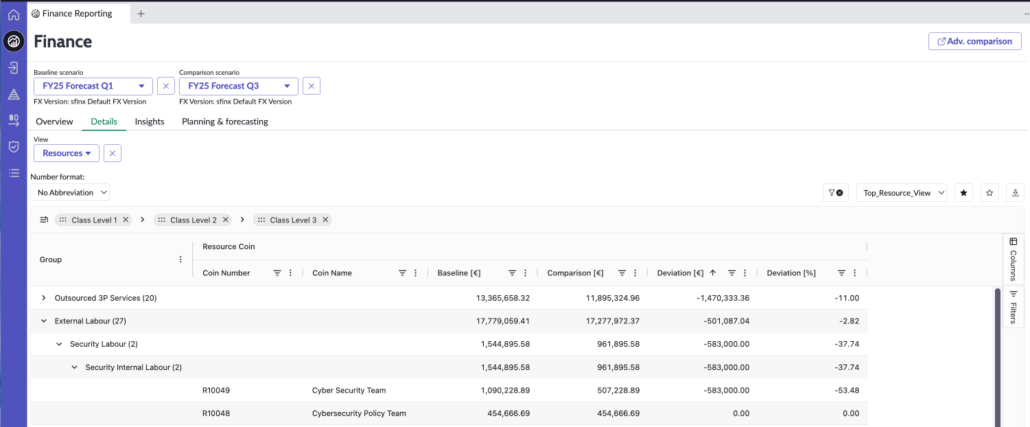Open the Baseline [€] column menu dots
Viewport: 1030px width, 427px height.
point(526,272)
